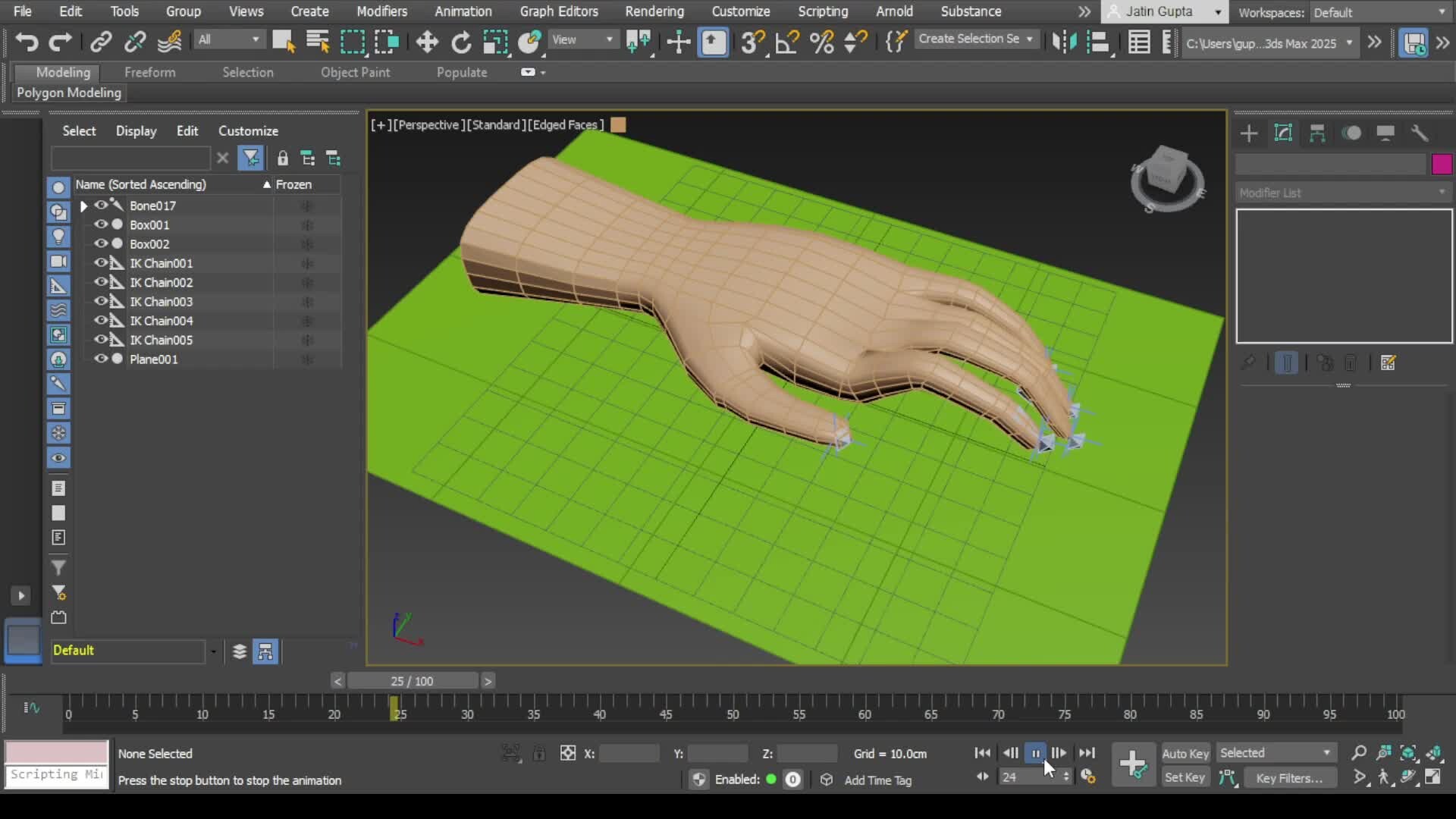
Task: Open the Animation menu
Action: click(x=463, y=11)
